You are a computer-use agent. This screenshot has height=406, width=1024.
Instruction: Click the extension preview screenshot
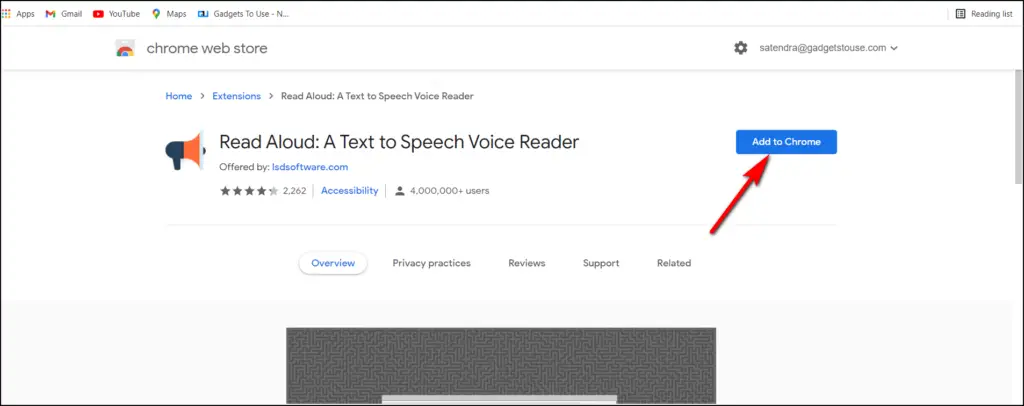point(501,366)
